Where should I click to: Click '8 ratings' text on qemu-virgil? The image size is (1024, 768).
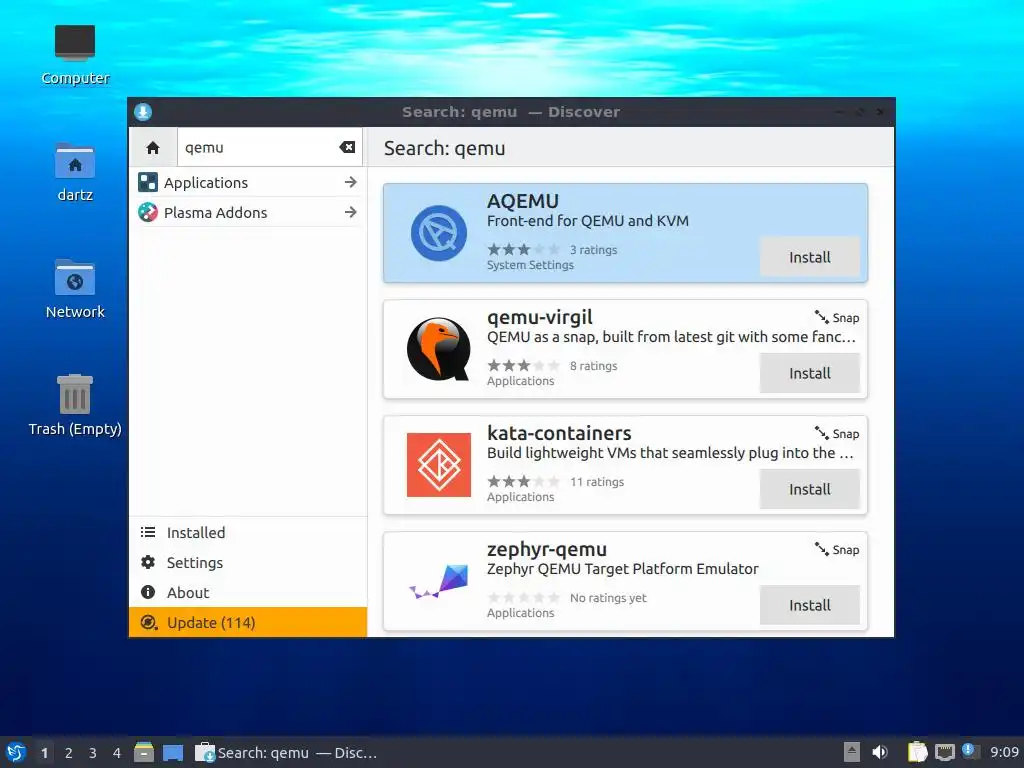point(594,366)
